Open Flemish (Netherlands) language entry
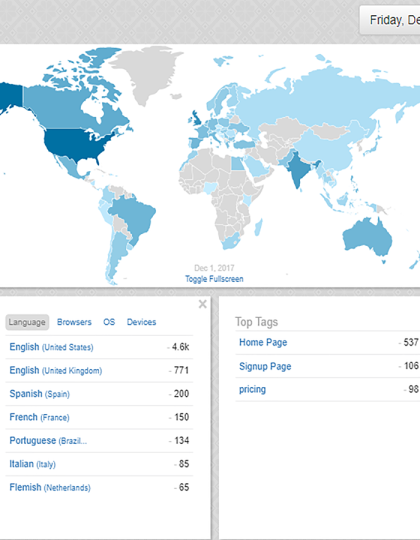Screen dimensions: 420x540 point(50,487)
